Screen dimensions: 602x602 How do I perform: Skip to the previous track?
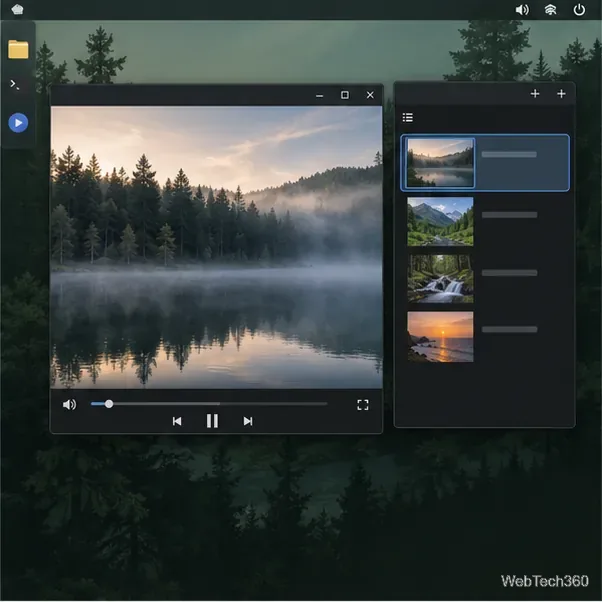coord(177,421)
